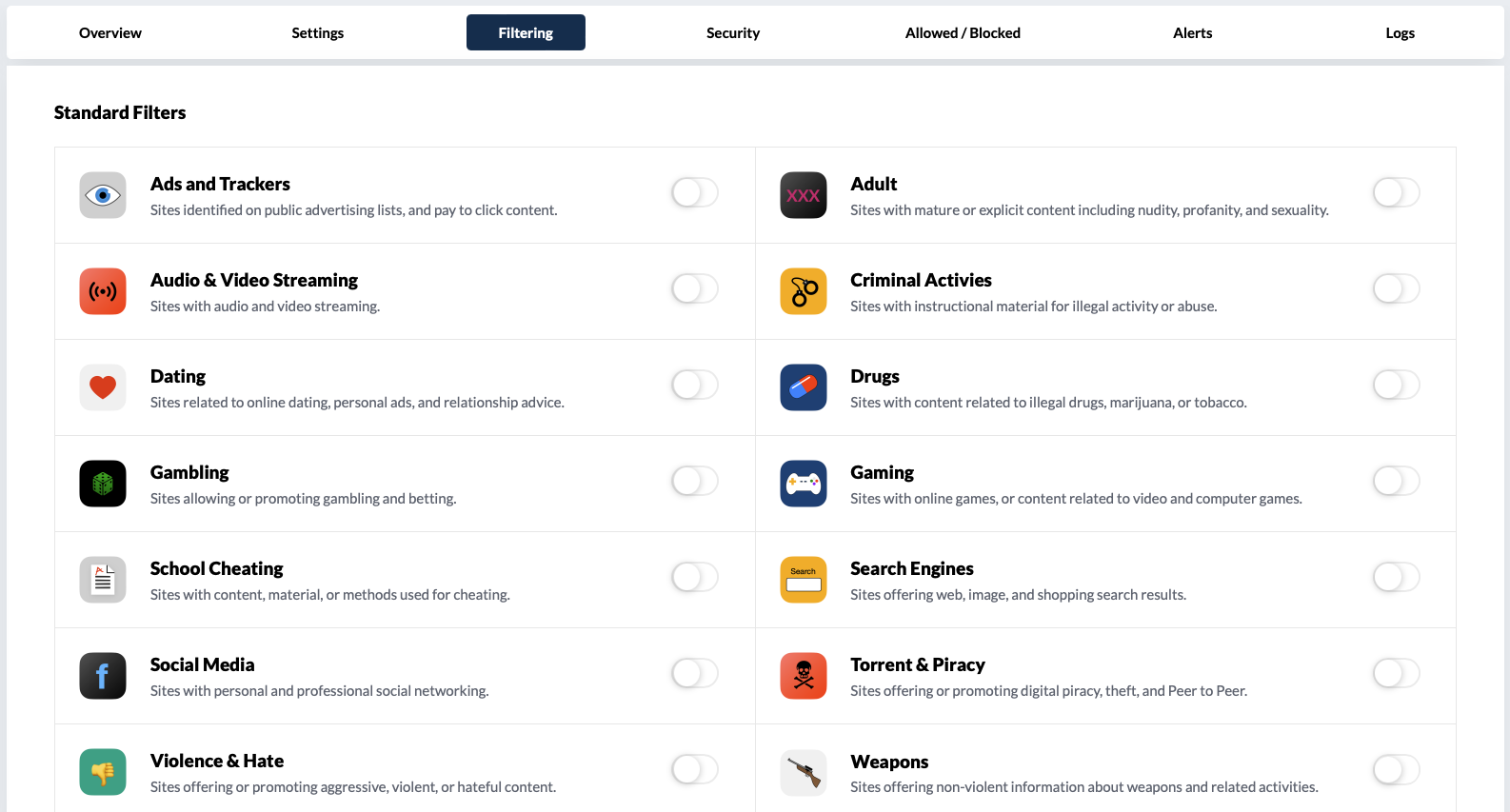Image resolution: width=1510 pixels, height=812 pixels.
Task: Click the Adult XXX icon
Action: tap(804, 195)
